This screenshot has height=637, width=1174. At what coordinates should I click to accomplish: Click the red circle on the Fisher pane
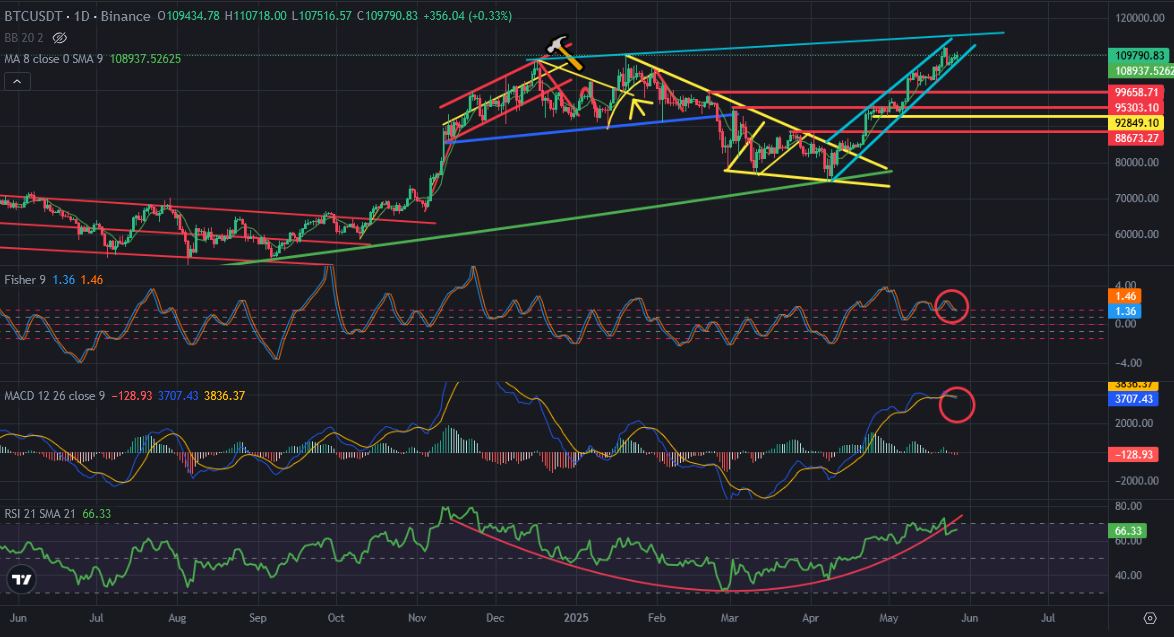[x=952, y=306]
